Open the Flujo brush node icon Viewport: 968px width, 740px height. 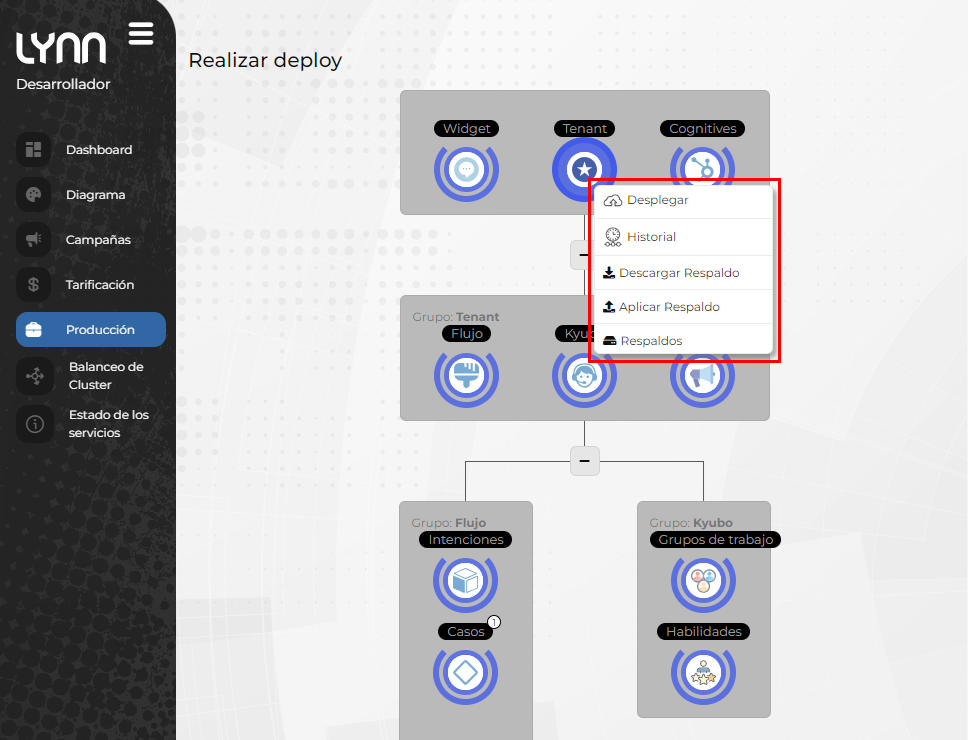(x=466, y=376)
